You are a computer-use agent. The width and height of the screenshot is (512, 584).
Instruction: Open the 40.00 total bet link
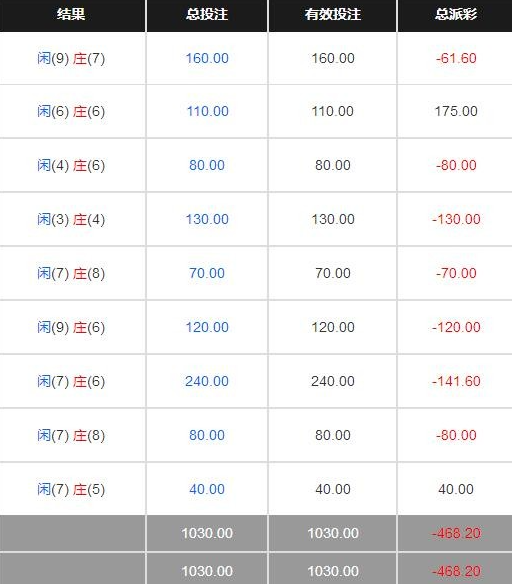tap(207, 489)
